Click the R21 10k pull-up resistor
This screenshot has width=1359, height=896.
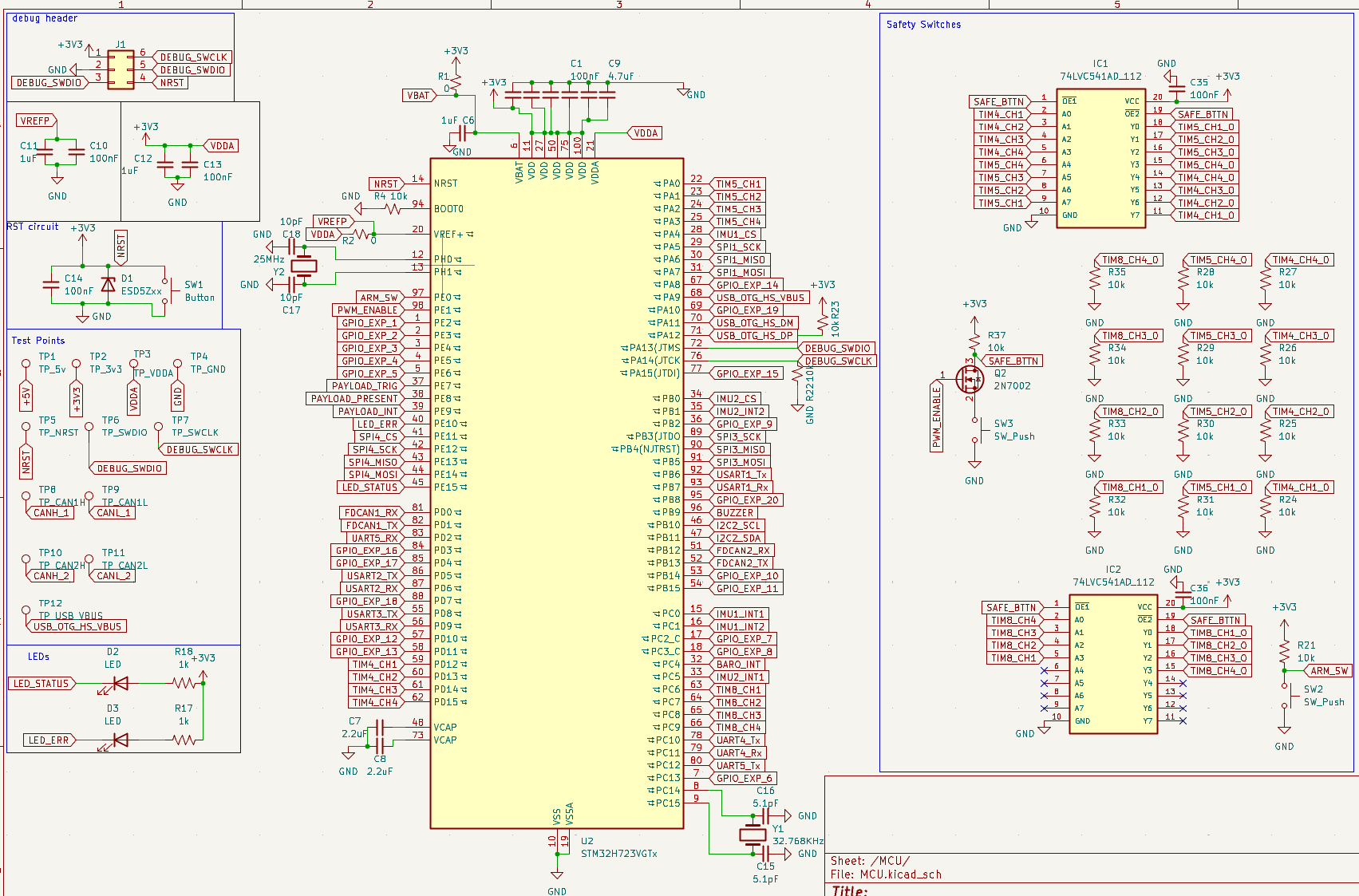point(1284,651)
